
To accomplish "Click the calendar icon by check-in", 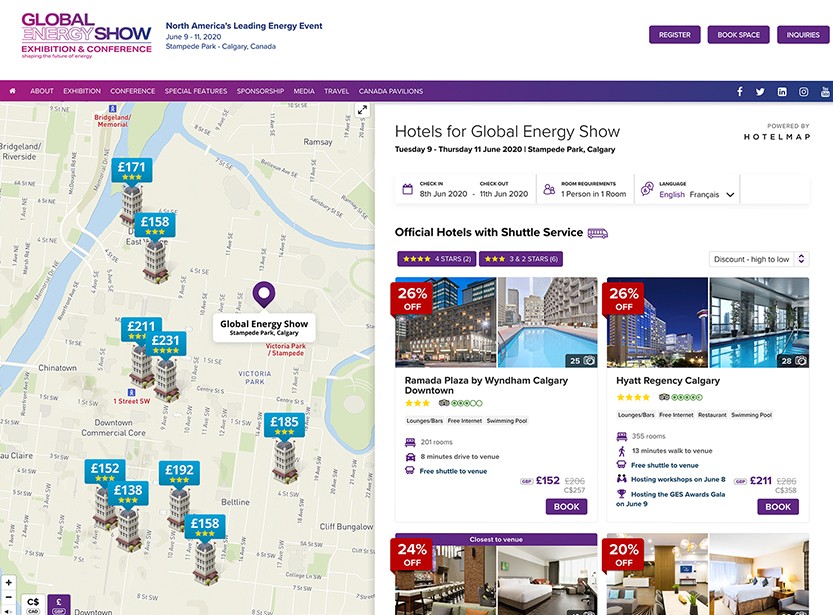I will point(407,189).
